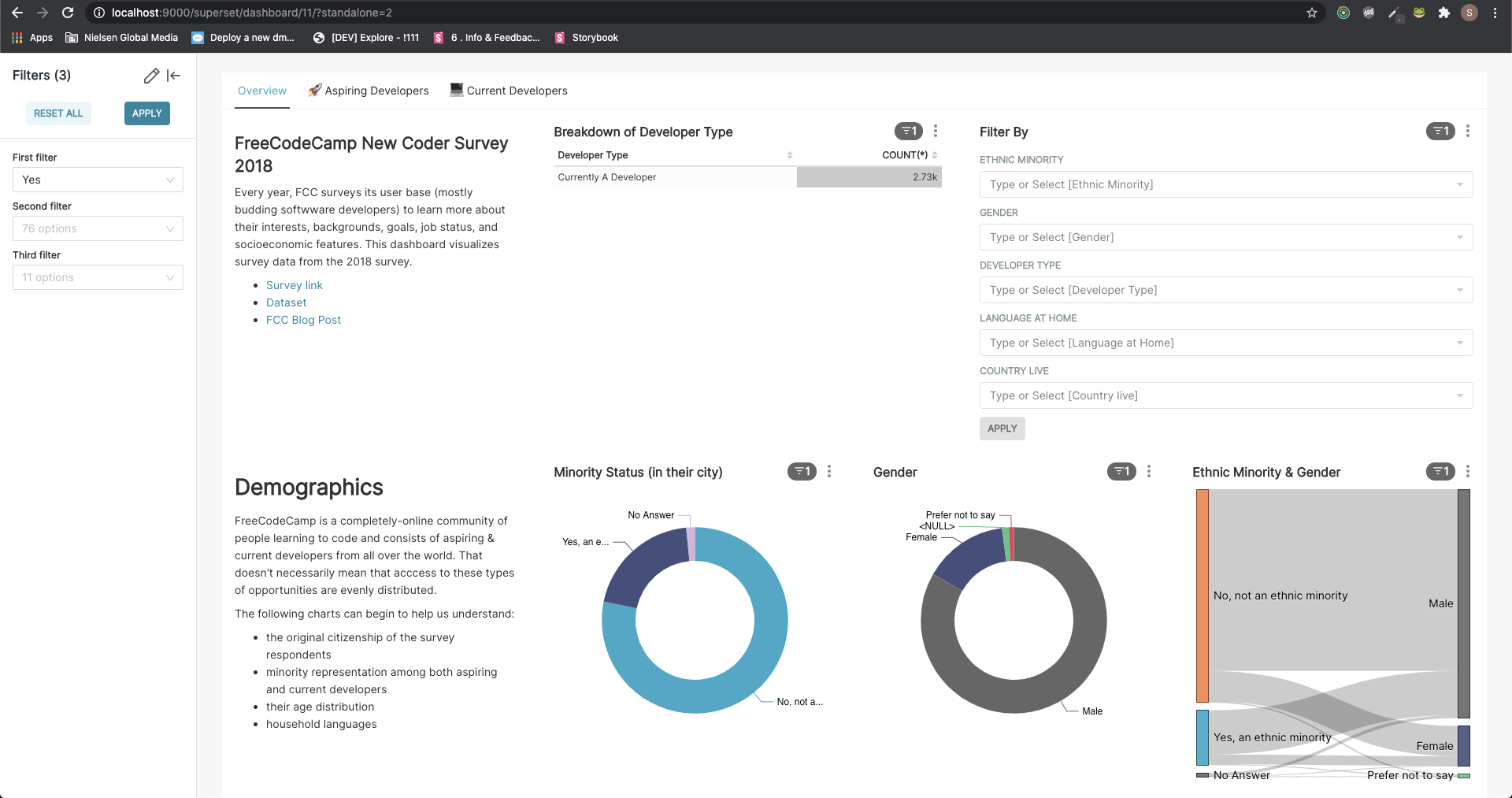Open the Dataset link

[x=286, y=302]
